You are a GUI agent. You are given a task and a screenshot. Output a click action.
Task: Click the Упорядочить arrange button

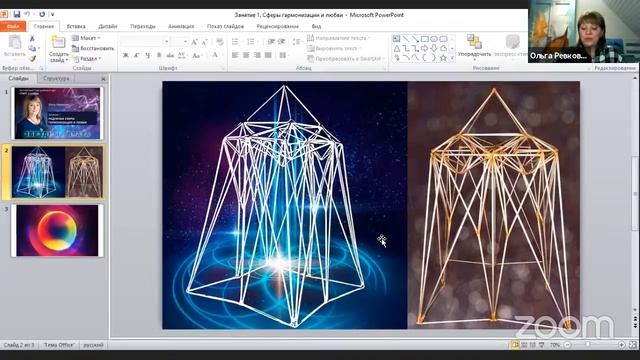pos(474,46)
